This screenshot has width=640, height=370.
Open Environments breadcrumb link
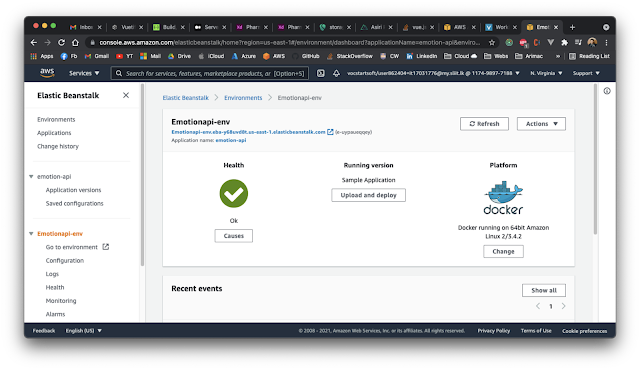[x=243, y=98]
